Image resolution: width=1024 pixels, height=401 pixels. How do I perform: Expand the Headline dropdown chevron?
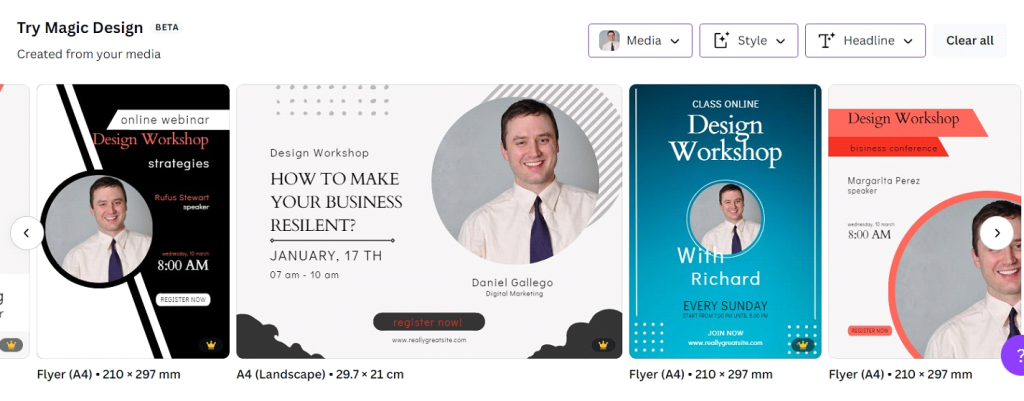[x=908, y=41]
